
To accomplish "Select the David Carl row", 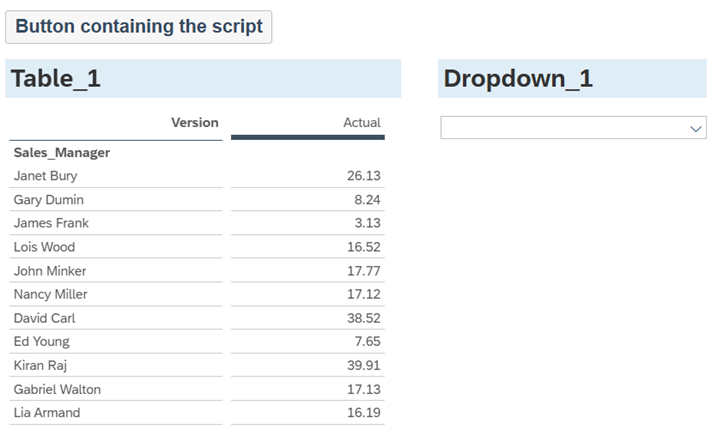I will click(44, 318).
